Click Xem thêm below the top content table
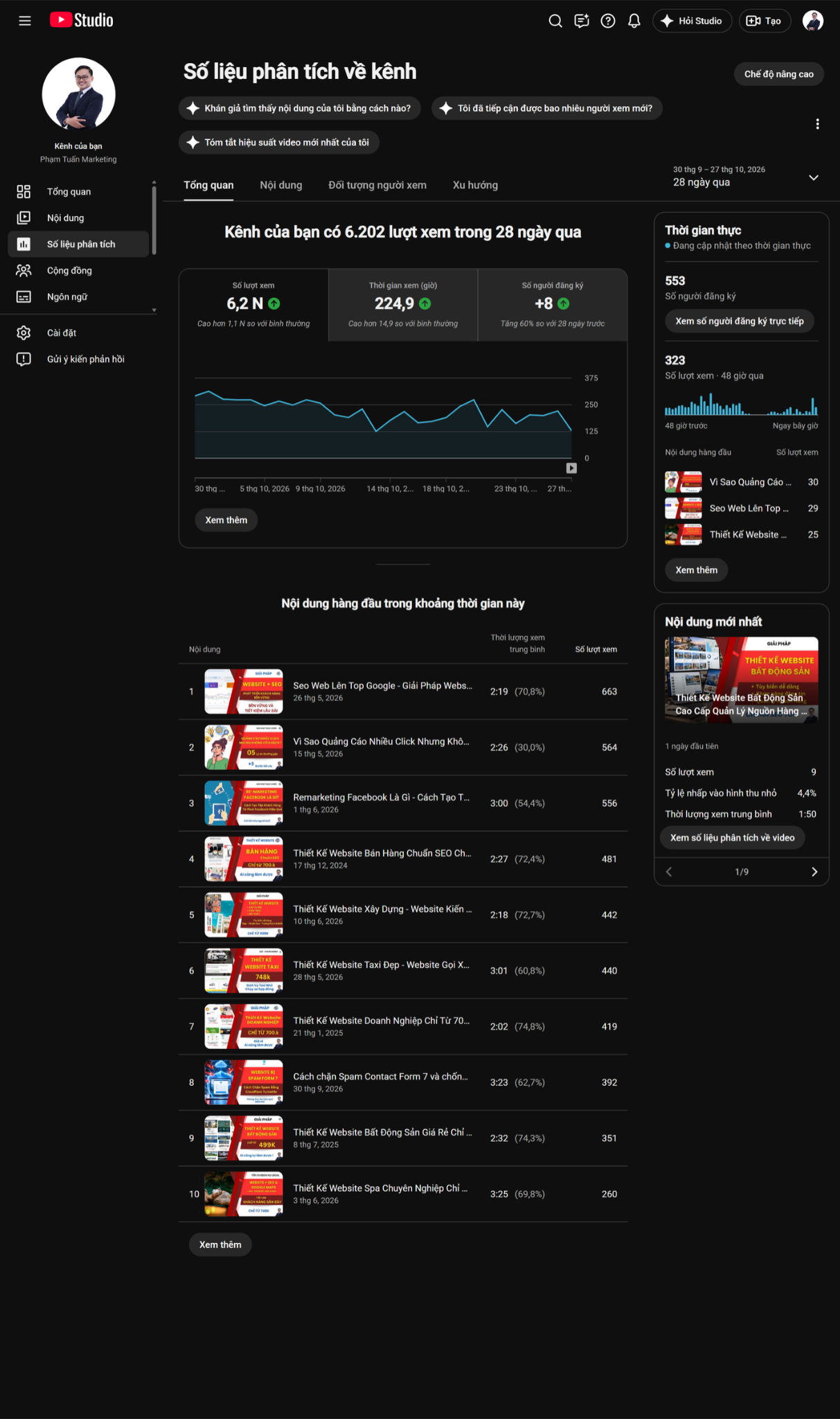The image size is (840, 1419). pyautogui.click(x=220, y=1244)
